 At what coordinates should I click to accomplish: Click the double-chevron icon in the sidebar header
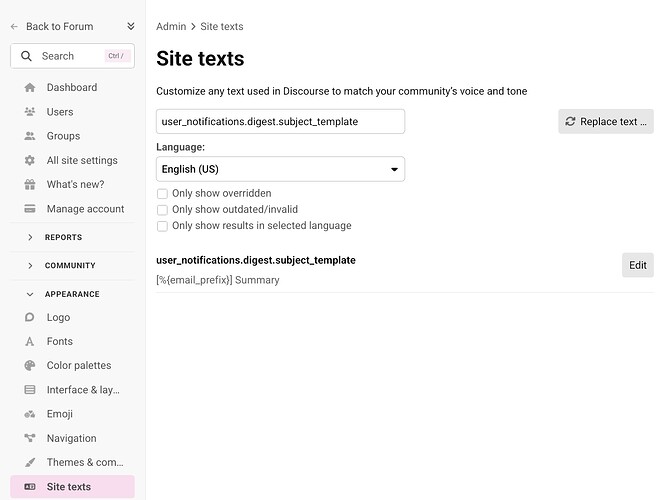(x=131, y=26)
